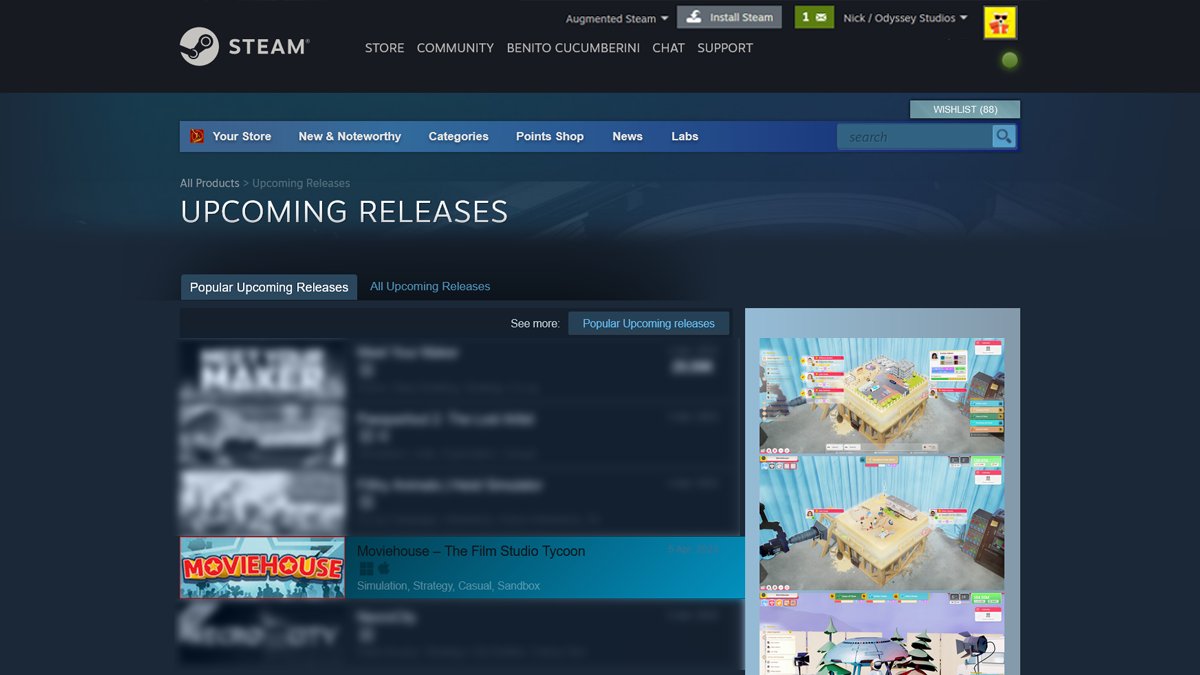
Task: Switch to the All Upcoming Releases tab
Action: click(430, 286)
